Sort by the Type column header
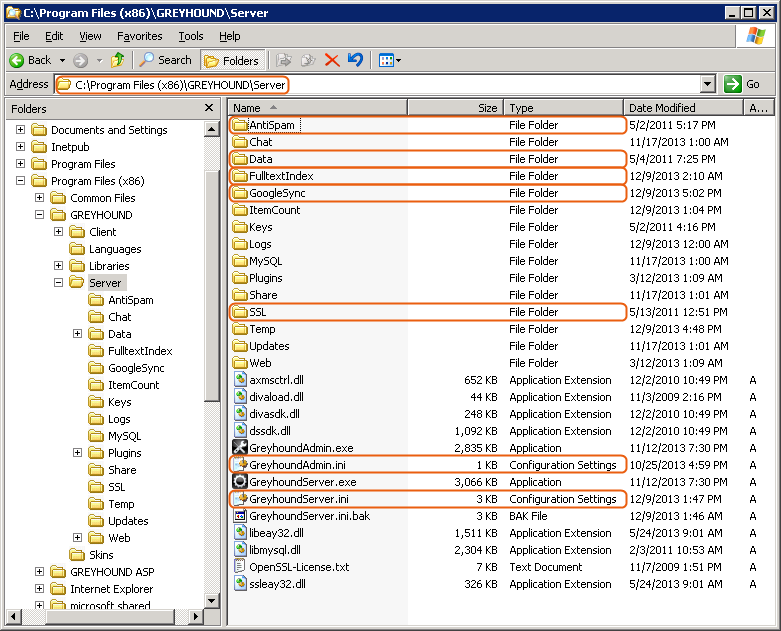The image size is (781, 631). (x=563, y=108)
